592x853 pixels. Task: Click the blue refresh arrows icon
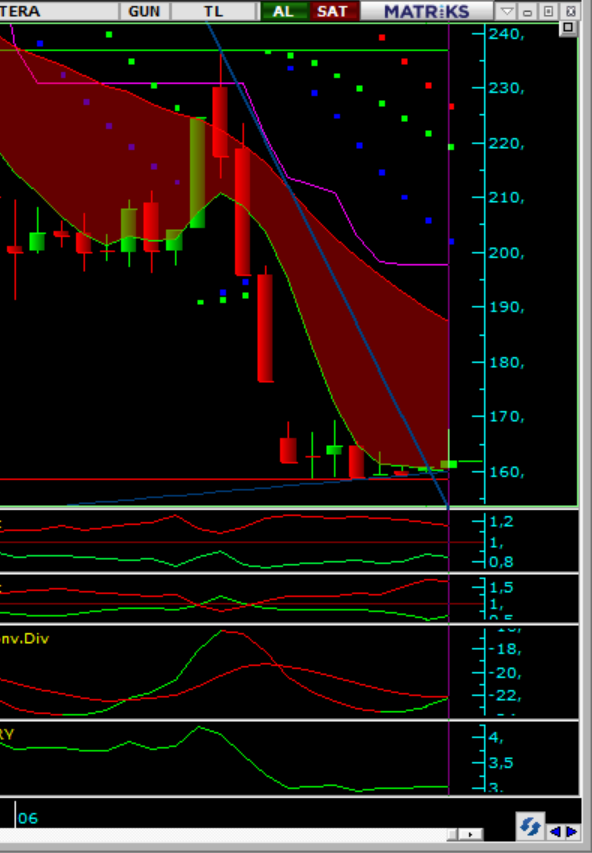[x=530, y=826]
